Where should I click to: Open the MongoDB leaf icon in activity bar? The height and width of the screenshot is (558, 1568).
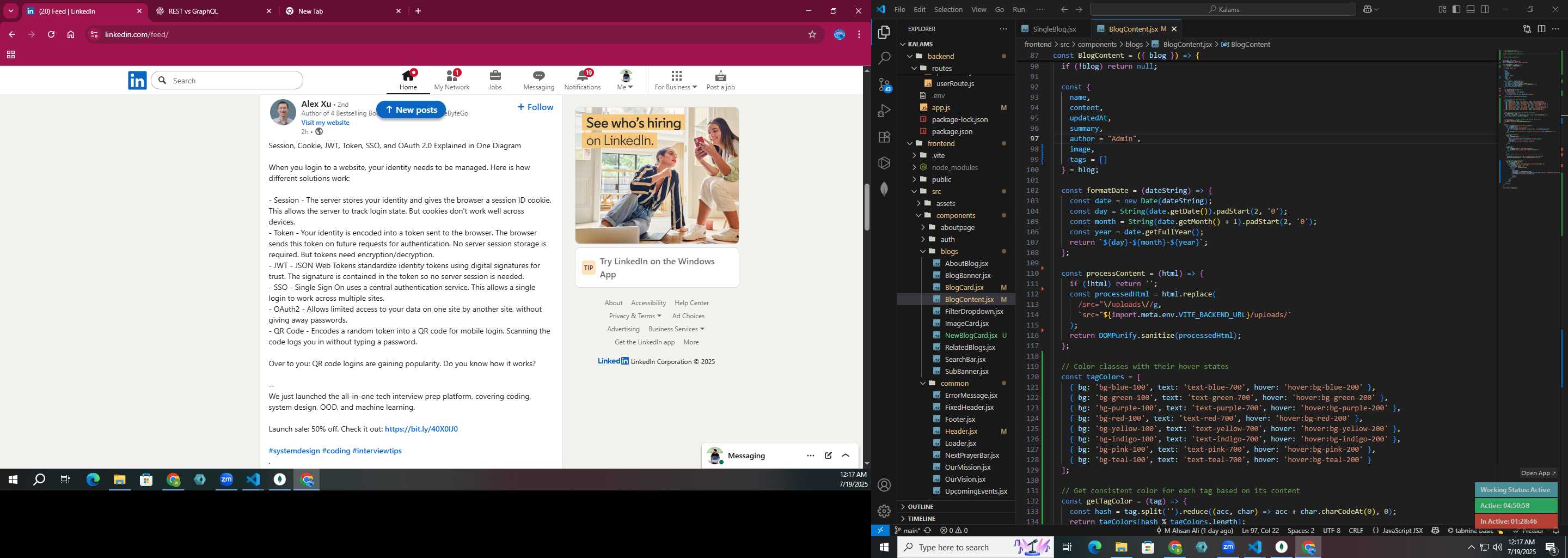click(884, 189)
